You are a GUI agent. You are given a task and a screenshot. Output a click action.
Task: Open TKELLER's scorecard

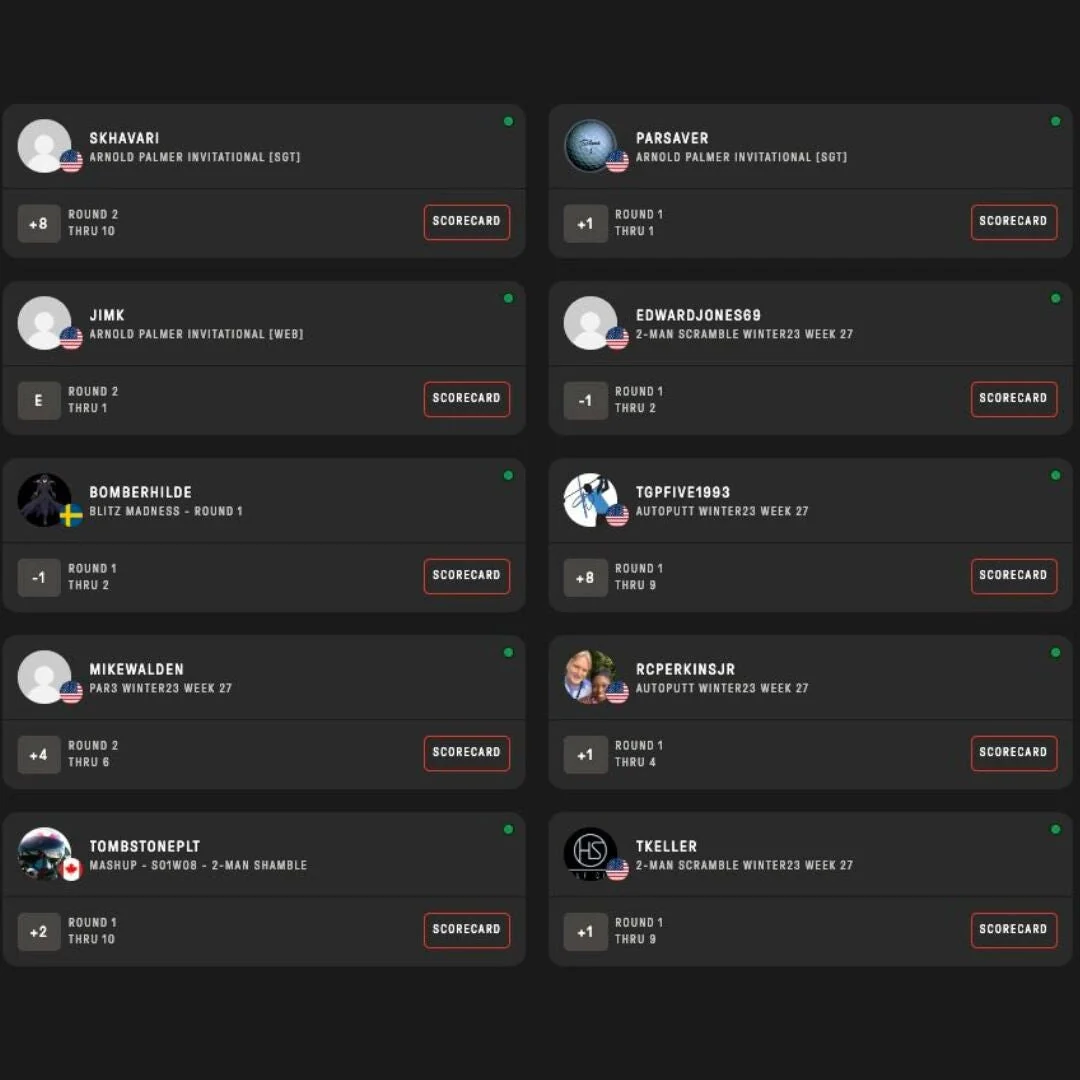tap(1013, 930)
